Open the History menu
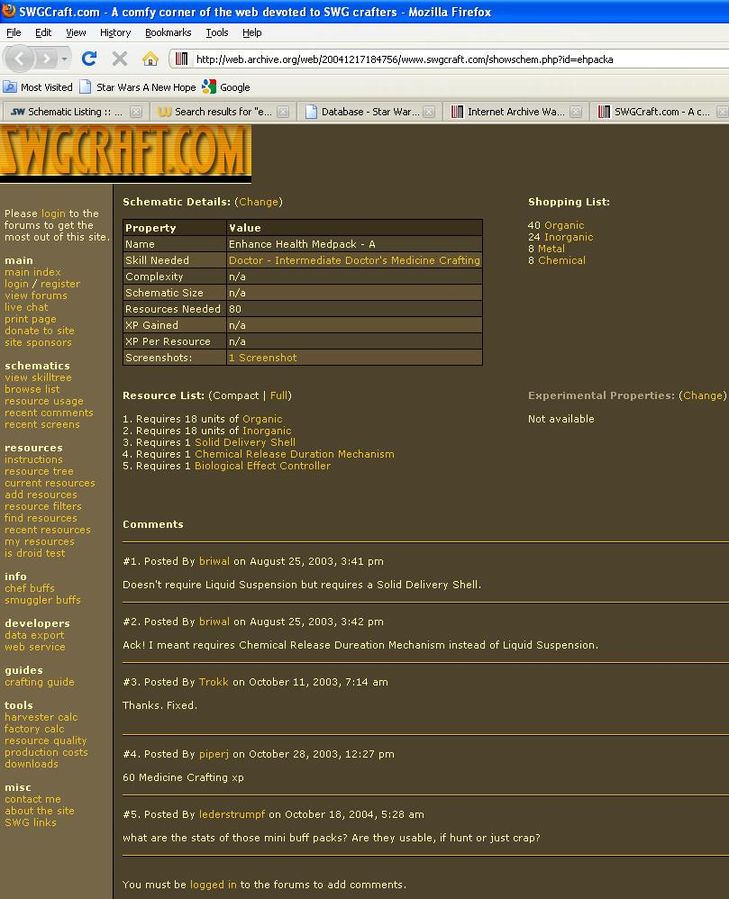The width and height of the screenshot is (729, 899). point(115,33)
